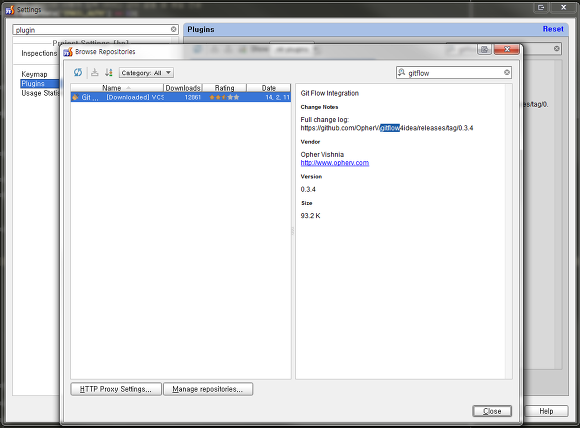Clear the gitflow search text
The width and height of the screenshot is (580, 428).
(x=507, y=73)
